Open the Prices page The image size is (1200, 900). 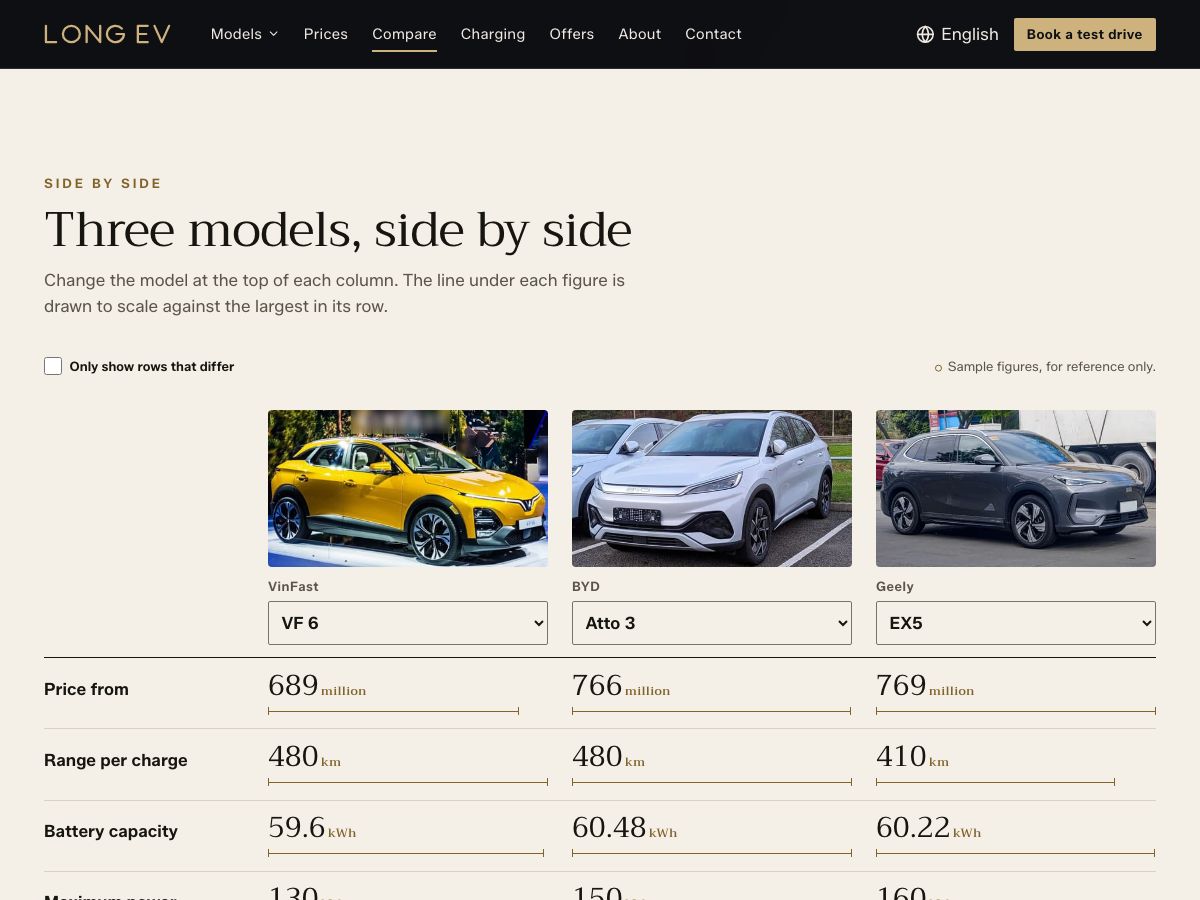(x=326, y=34)
